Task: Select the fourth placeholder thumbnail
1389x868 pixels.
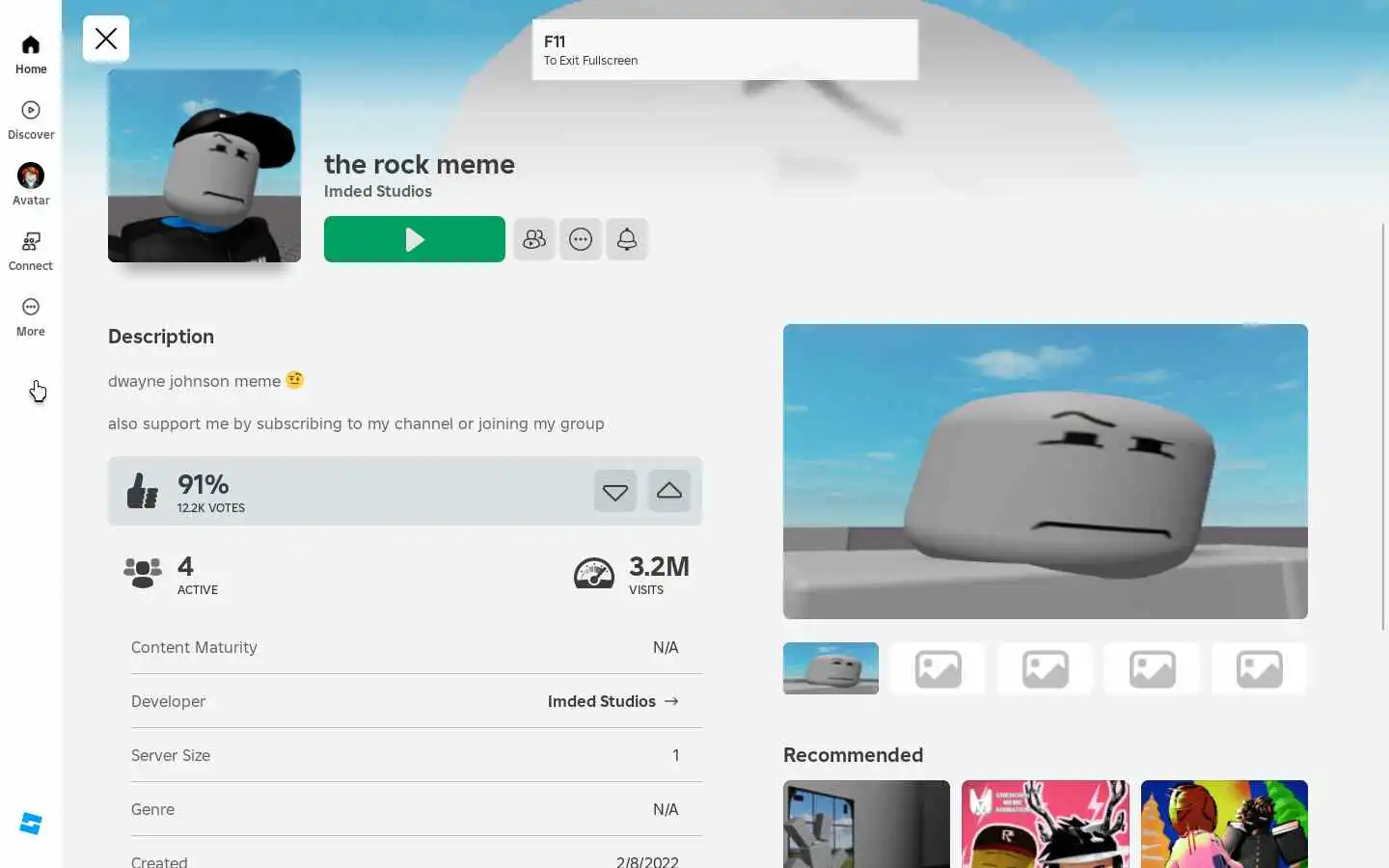Action: pyautogui.click(x=1152, y=668)
